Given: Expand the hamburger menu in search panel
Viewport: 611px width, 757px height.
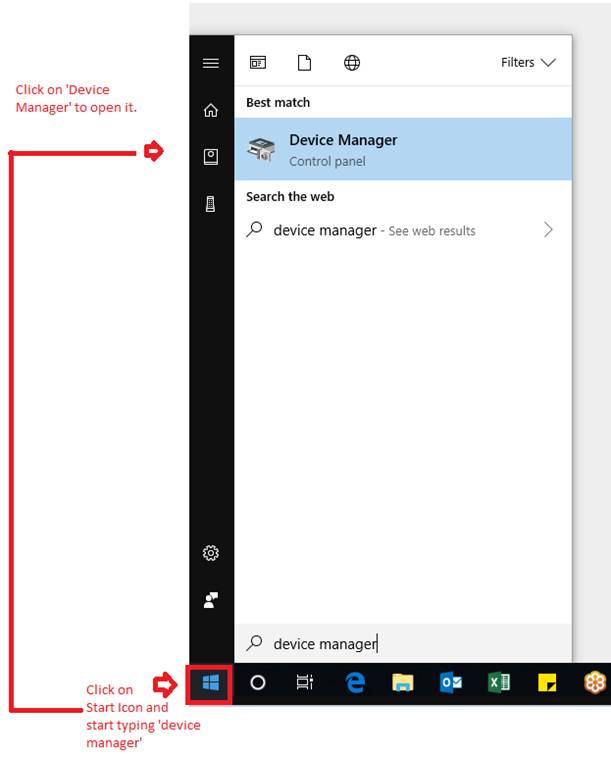Looking at the screenshot, I should pyautogui.click(x=211, y=63).
